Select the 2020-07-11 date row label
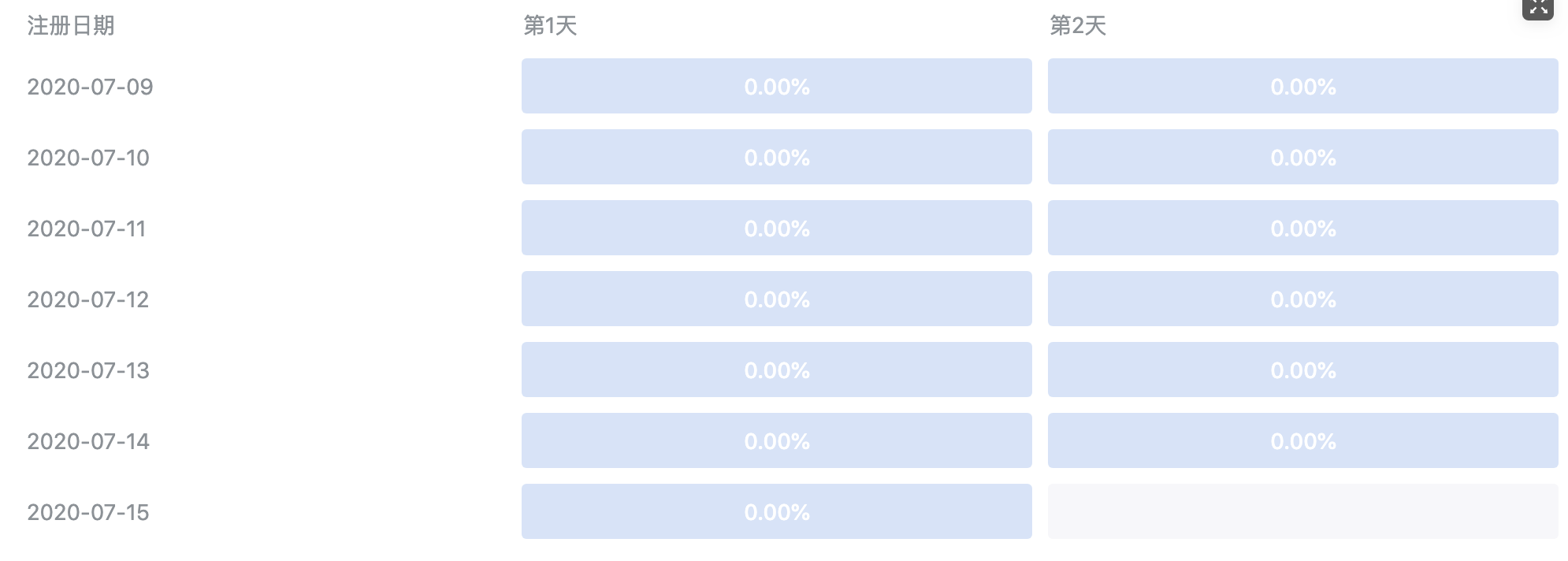Viewport: 1568px width, 561px height. click(87, 228)
